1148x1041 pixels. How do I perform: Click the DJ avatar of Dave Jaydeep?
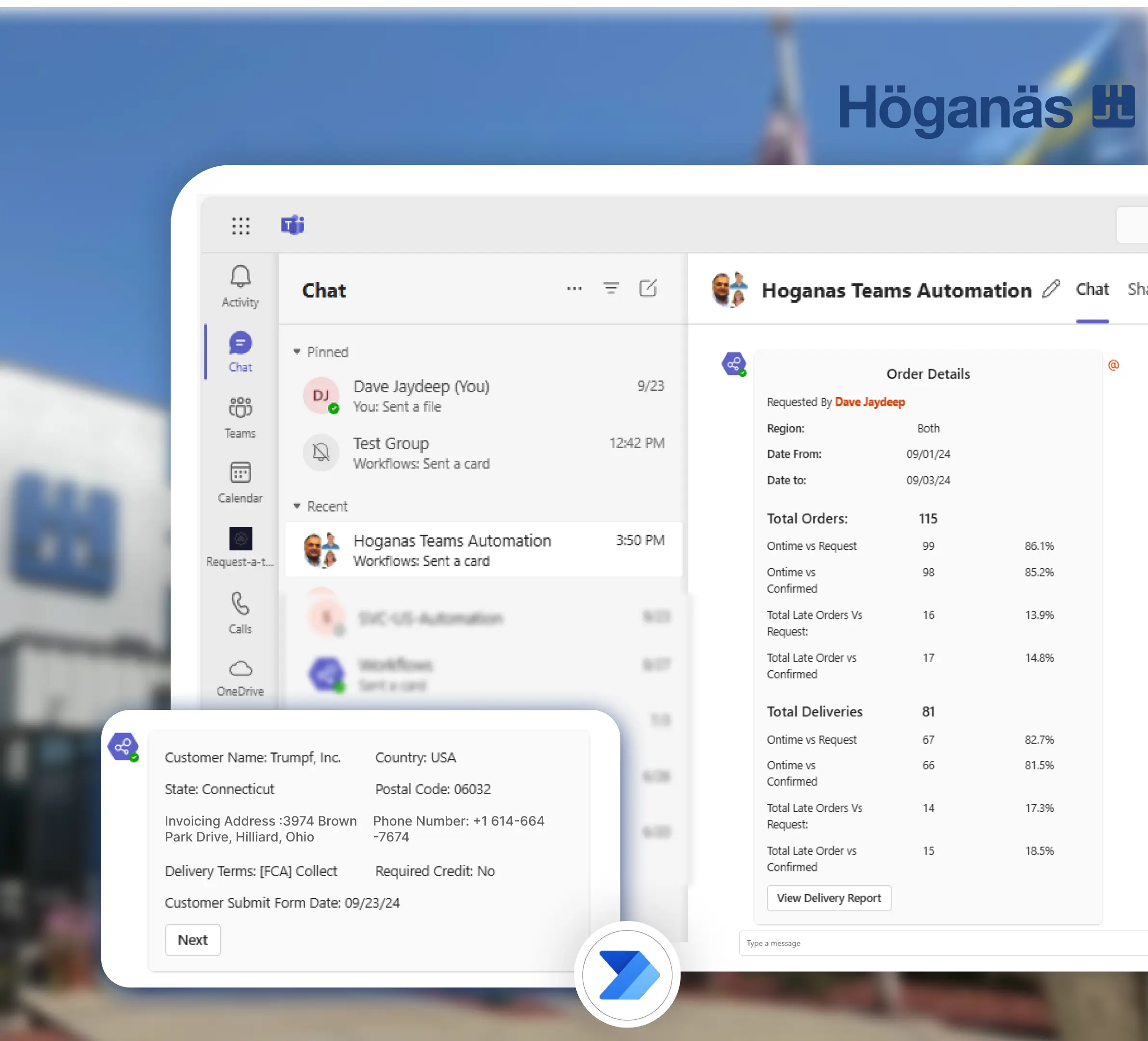coord(321,395)
